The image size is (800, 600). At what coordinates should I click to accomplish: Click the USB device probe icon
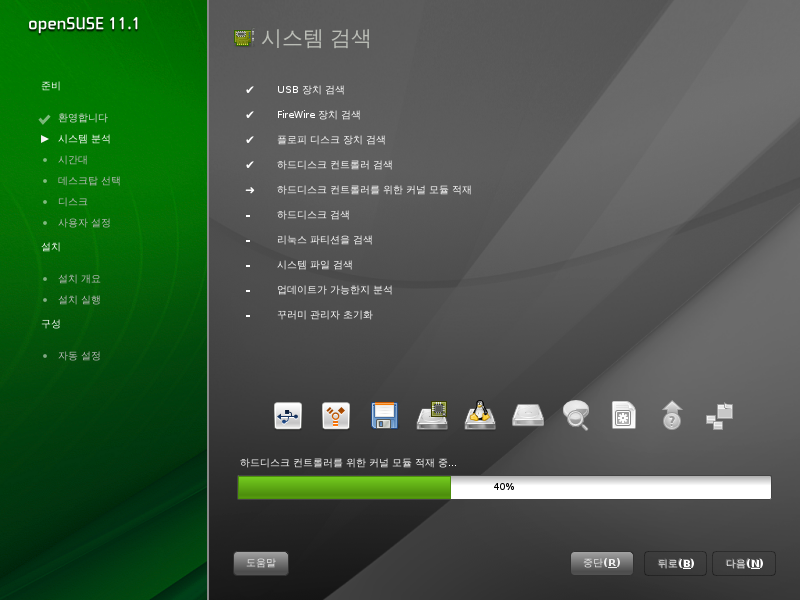tap(288, 416)
